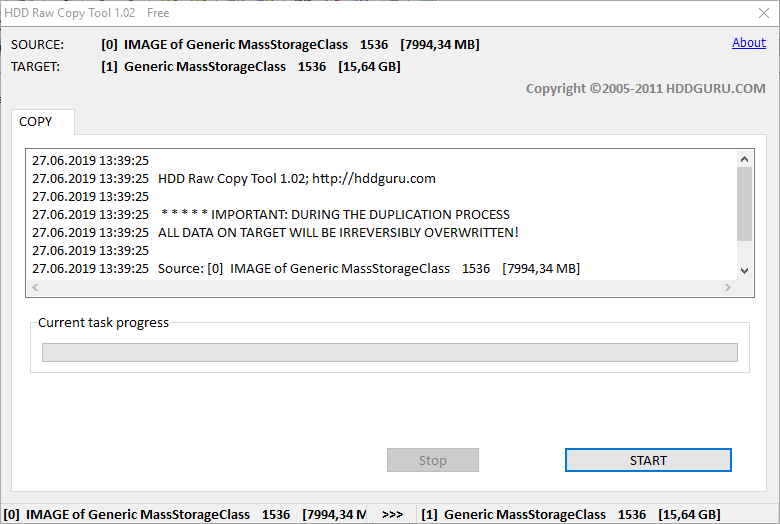Click the >>> arrow in the status bar

pos(392,514)
